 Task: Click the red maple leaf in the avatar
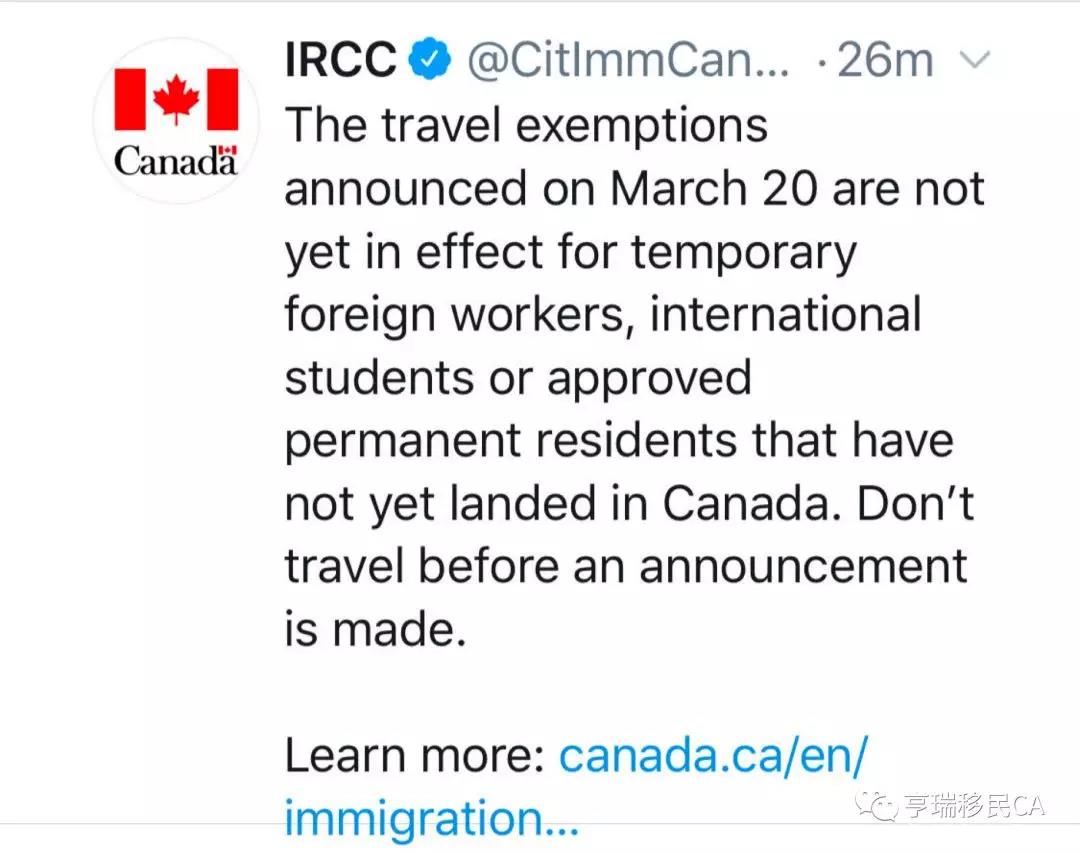[x=176, y=99]
